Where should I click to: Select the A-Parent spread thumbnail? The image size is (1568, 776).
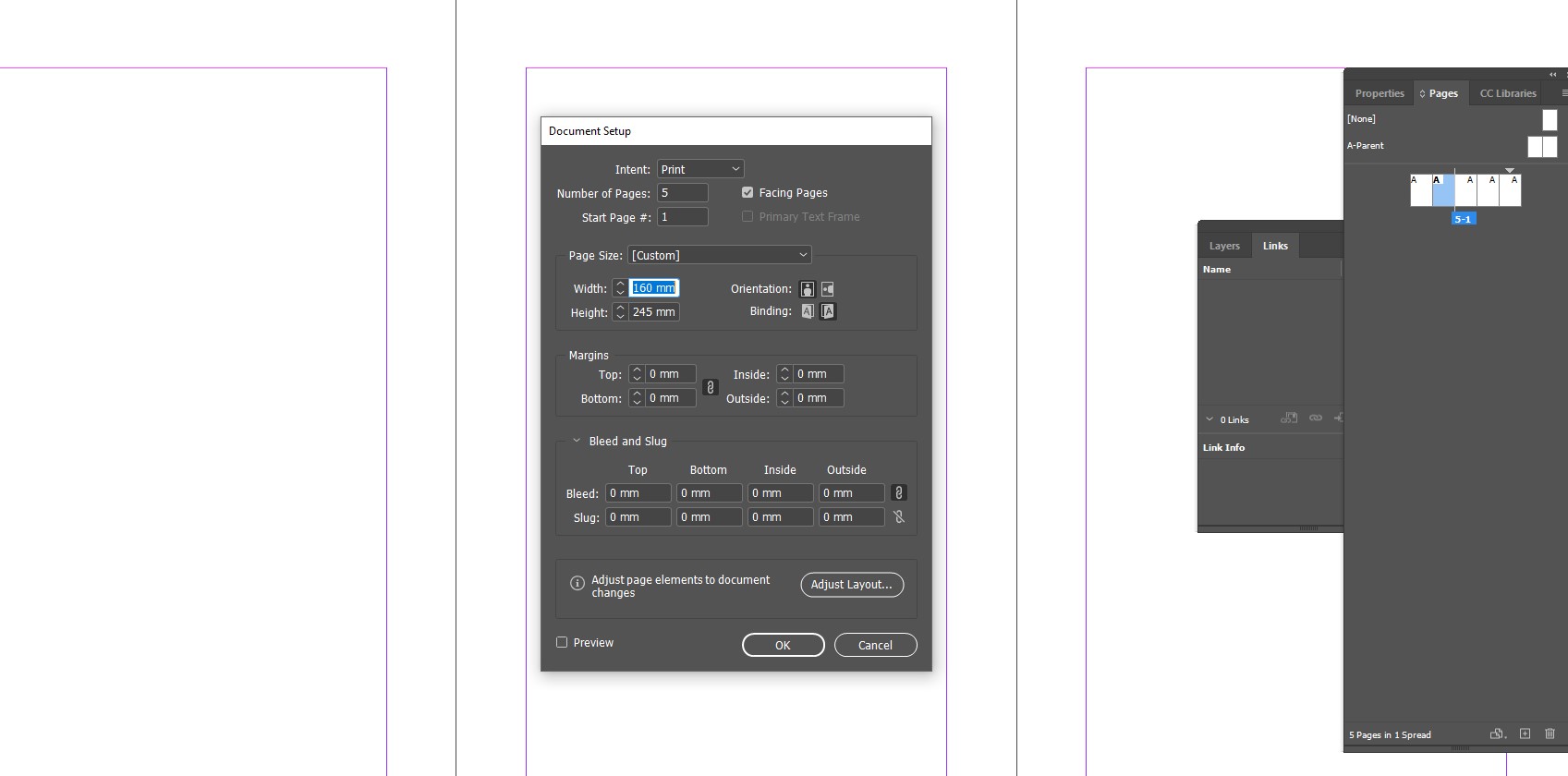tap(1542, 146)
